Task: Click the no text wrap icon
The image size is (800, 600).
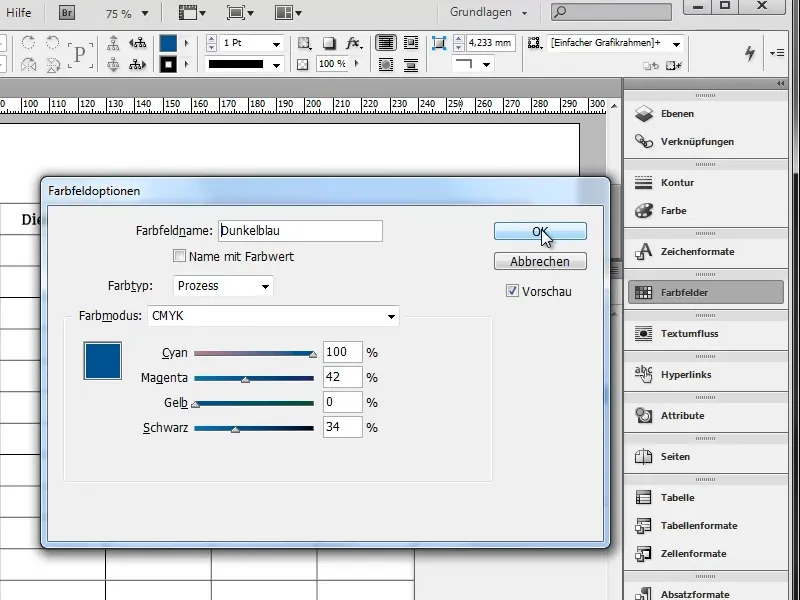Action: click(x=386, y=43)
